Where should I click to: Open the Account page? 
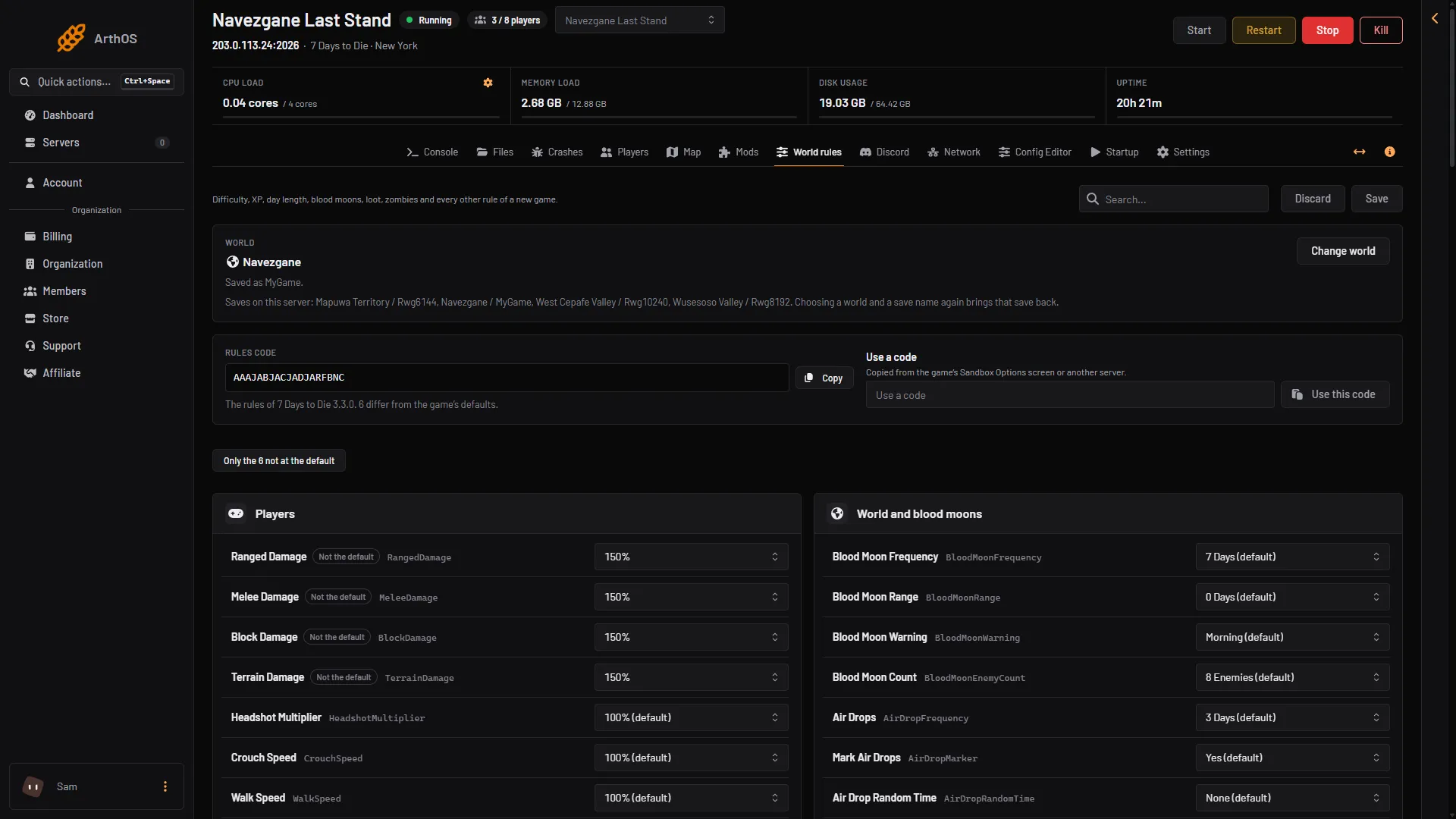(96, 183)
